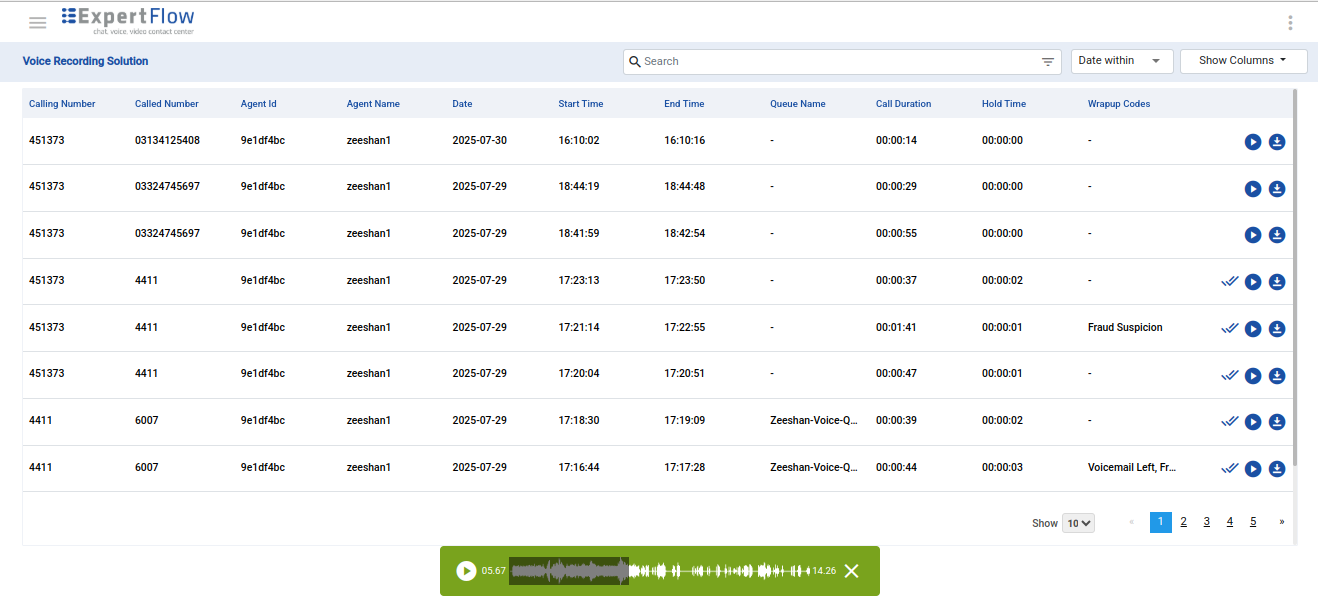Sort by Call Duration column header
The image size is (1318, 602).
(903, 104)
